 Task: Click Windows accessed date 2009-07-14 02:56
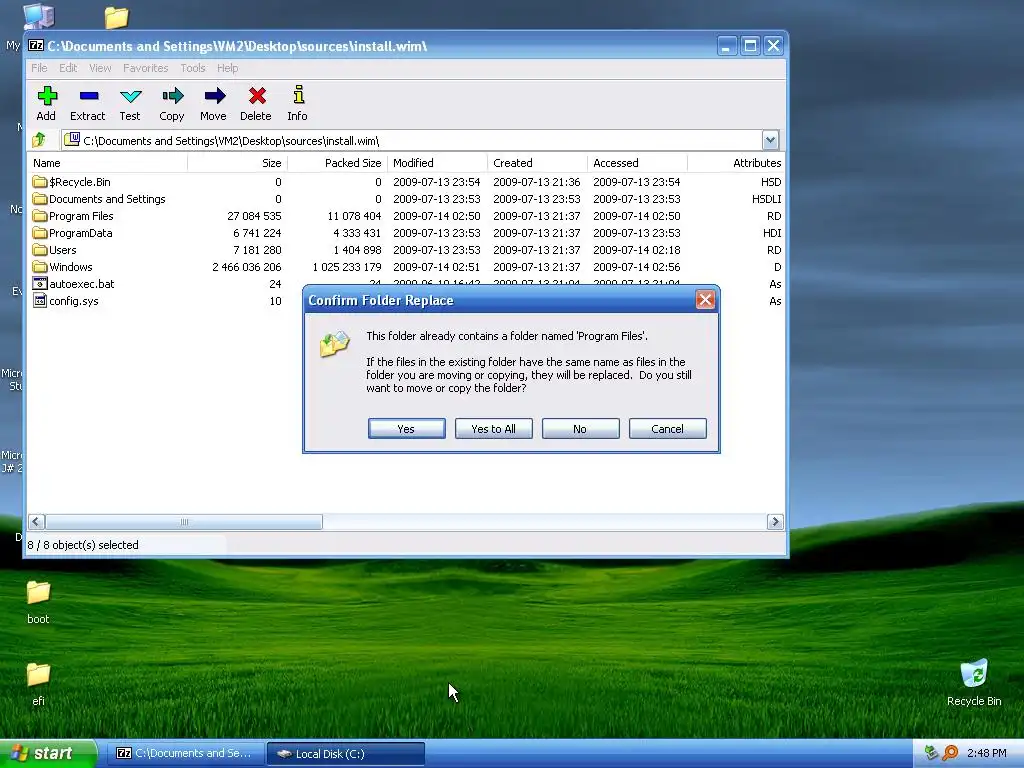pyautogui.click(x=637, y=266)
